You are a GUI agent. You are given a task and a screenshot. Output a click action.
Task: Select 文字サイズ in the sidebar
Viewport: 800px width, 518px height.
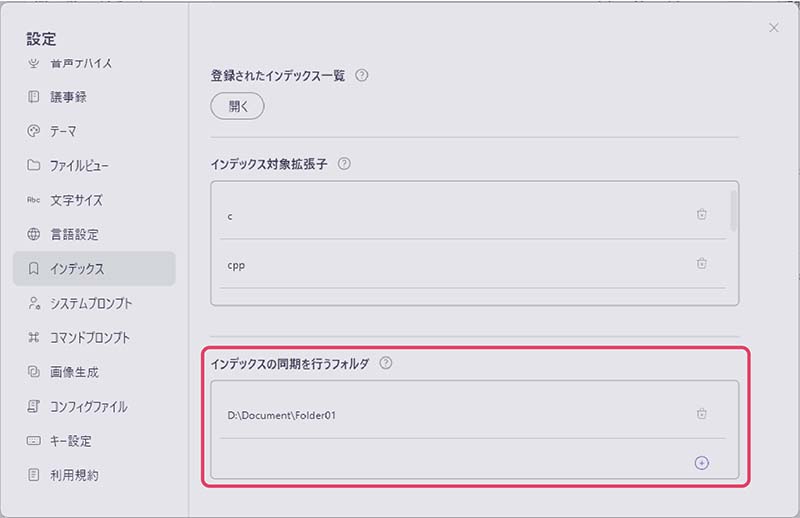[x=76, y=200]
